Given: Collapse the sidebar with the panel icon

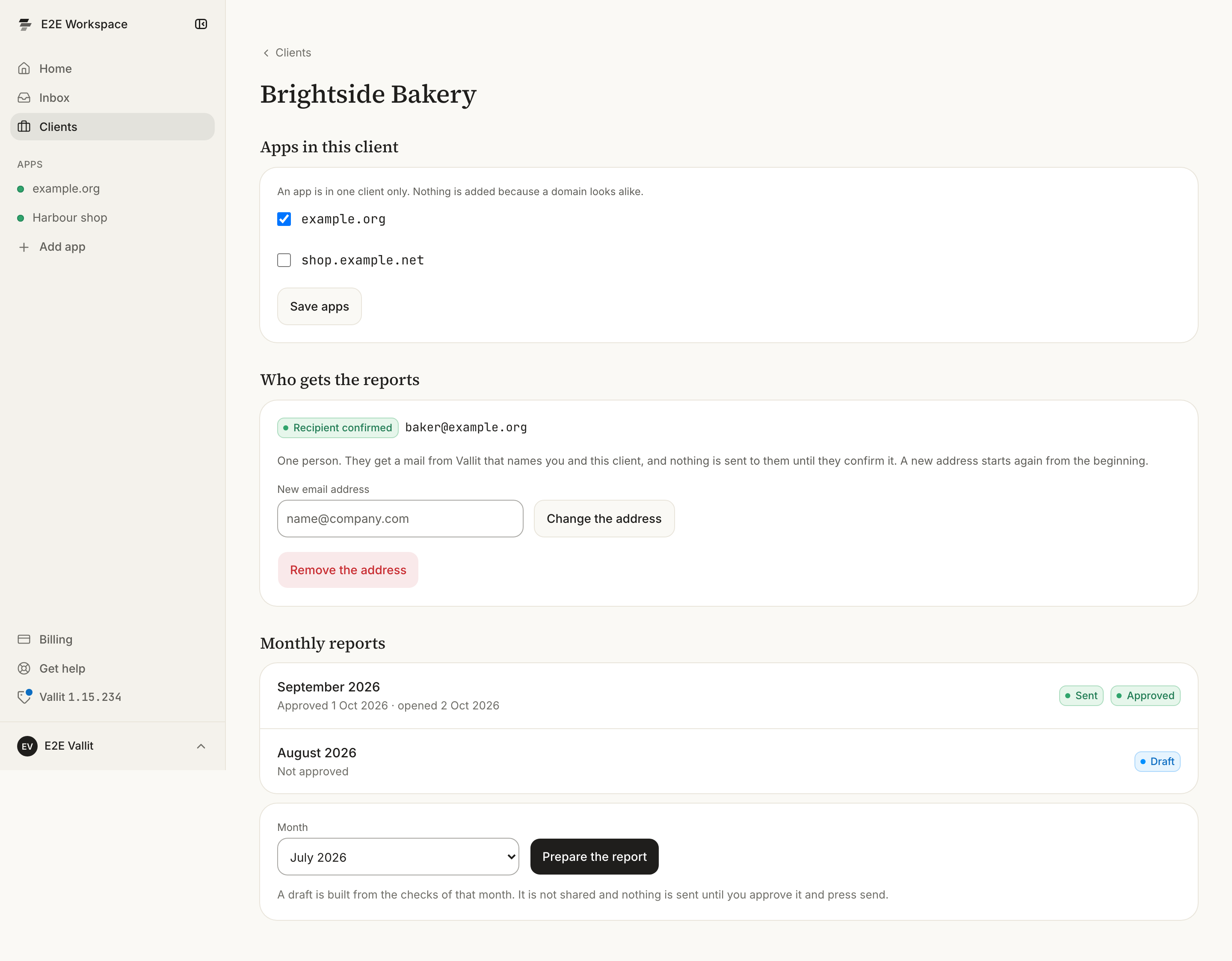Looking at the screenshot, I should click(x=201, y=24).
